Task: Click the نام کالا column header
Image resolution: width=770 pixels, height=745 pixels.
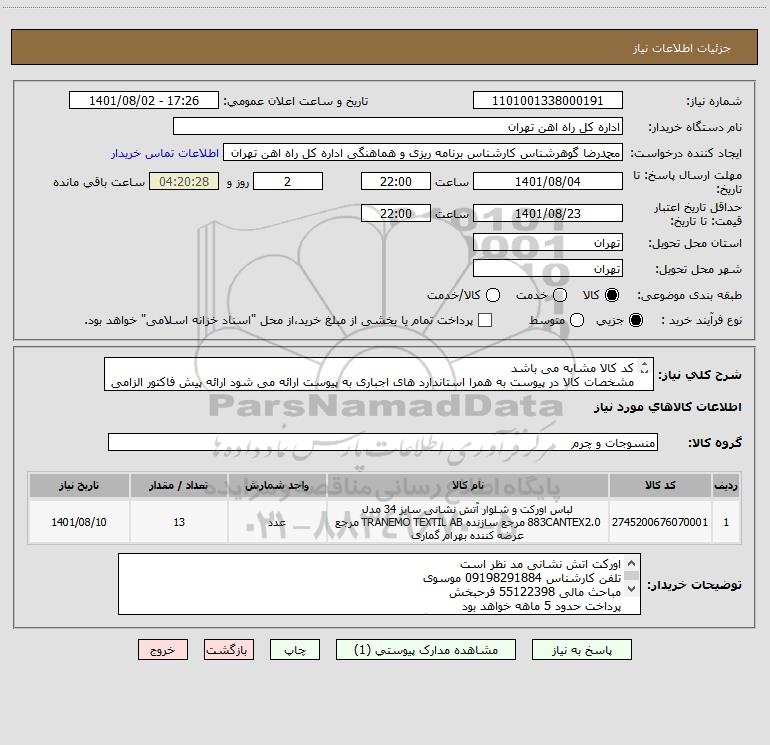Action: click(468, 485)
